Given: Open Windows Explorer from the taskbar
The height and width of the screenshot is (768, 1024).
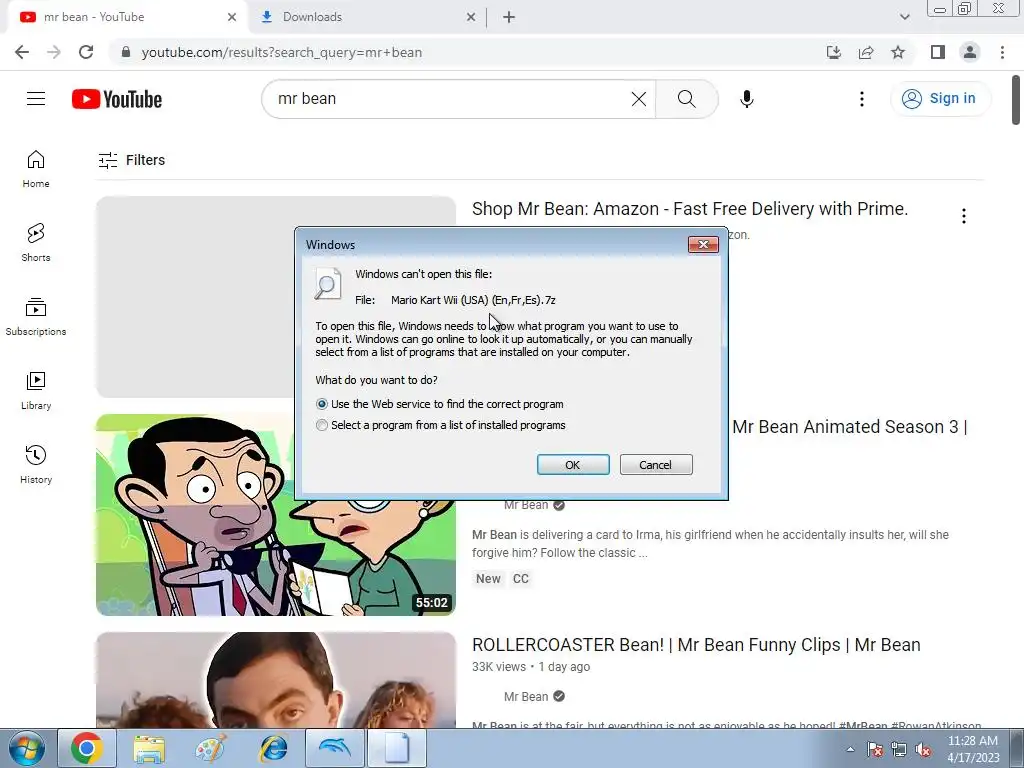Looking at the screenshot, I should click(x=149, y=748).
